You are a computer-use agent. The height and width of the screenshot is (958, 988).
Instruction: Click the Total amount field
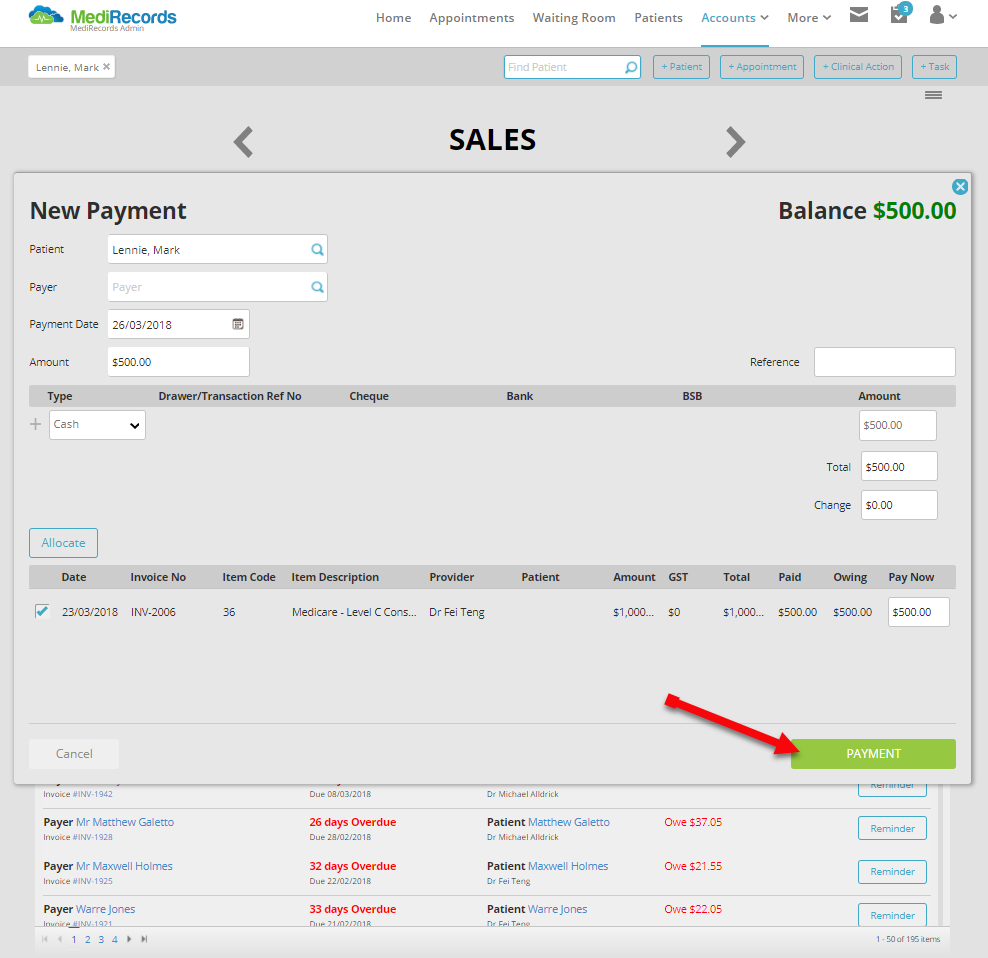coord(899,466)
